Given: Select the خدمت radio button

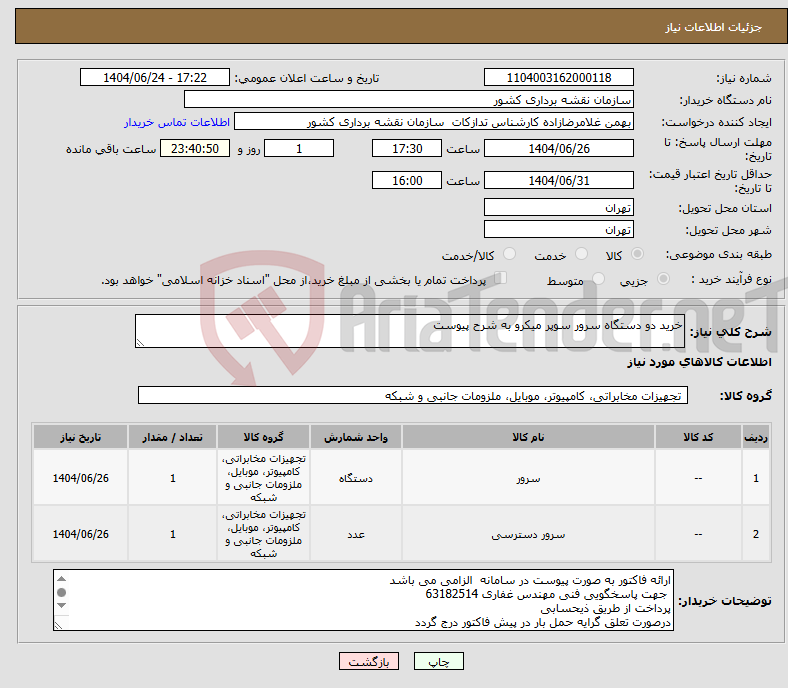Looking at the screenshot, I should pyautogui.click(x=581, y=254).
